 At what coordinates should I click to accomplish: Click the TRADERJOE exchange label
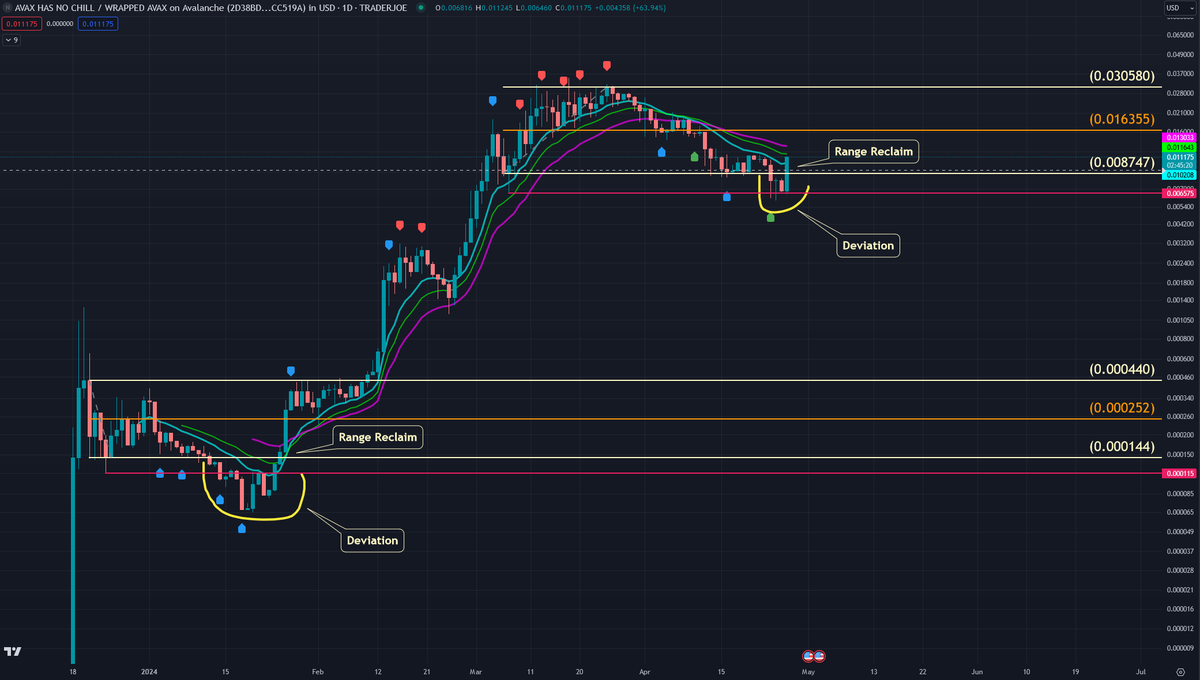pyautogui.click(x=383, y=7)
